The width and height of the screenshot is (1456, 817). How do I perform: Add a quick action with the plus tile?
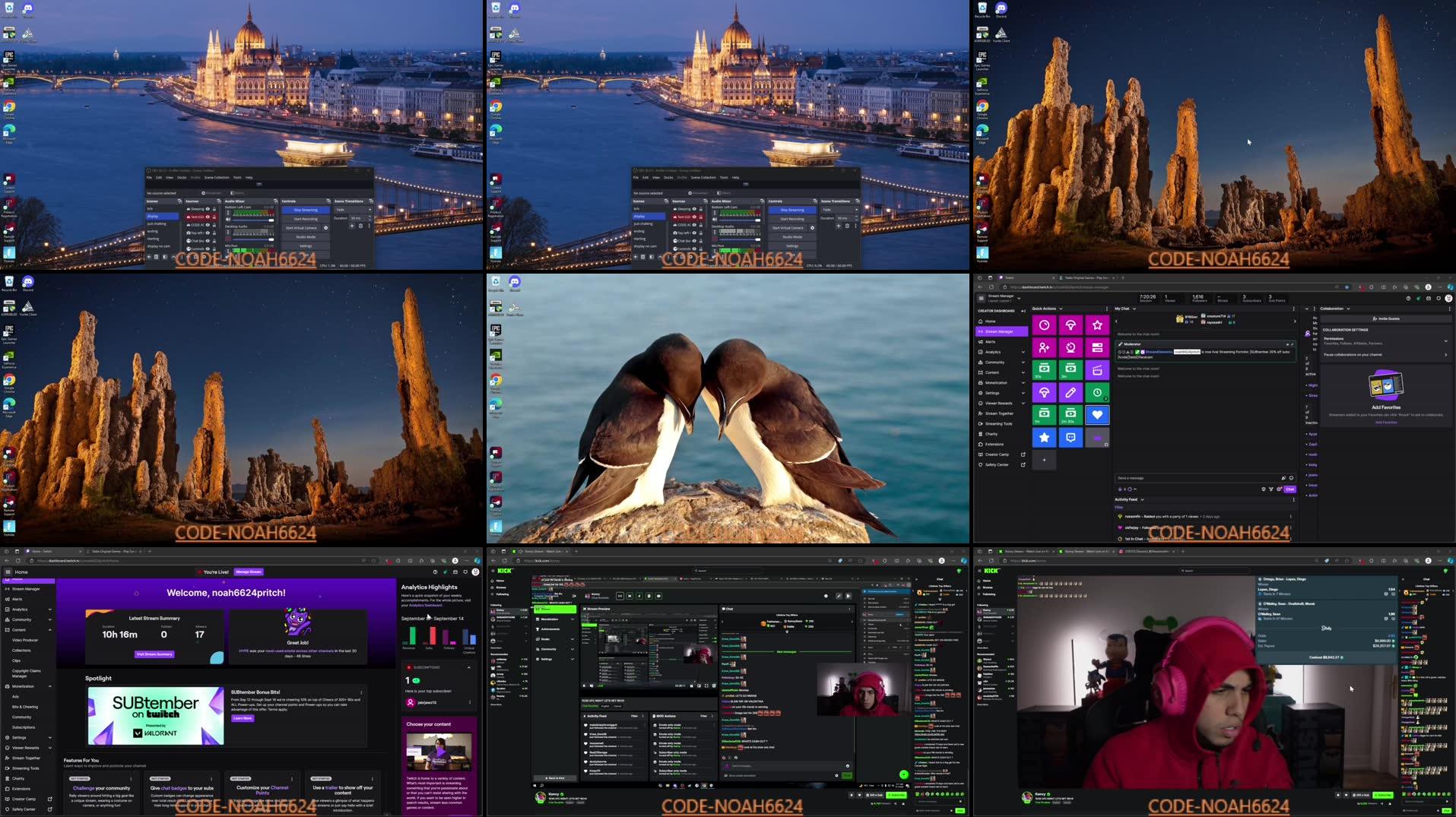(1044, 460)
